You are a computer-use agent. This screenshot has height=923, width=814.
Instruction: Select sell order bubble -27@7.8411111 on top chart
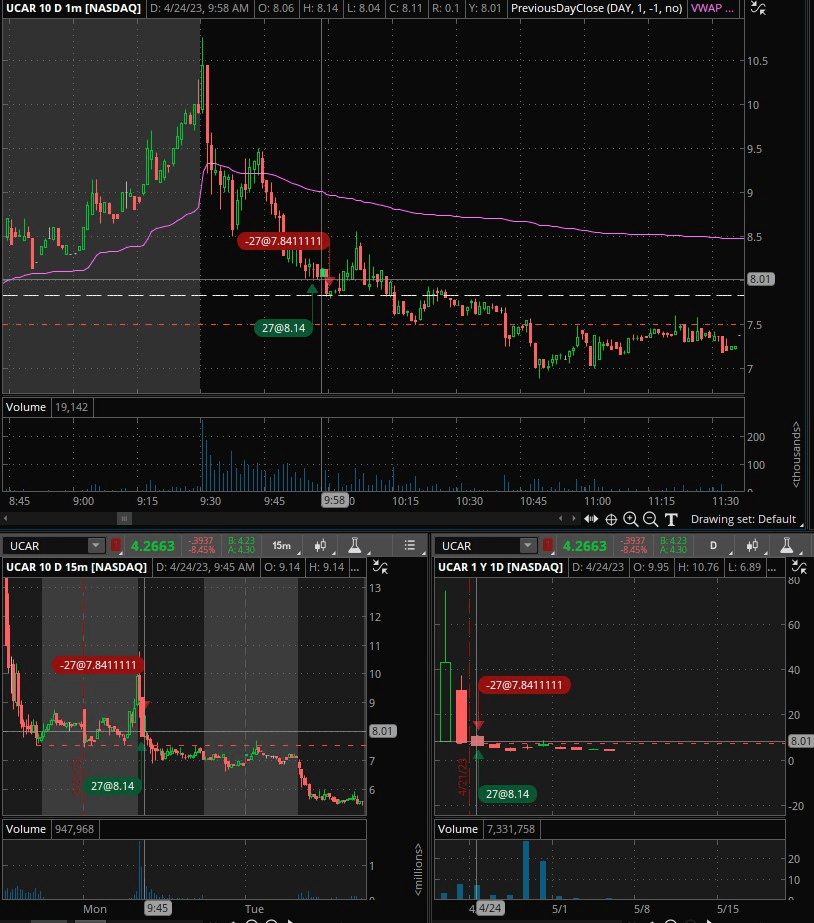click(x=283, y=241)
